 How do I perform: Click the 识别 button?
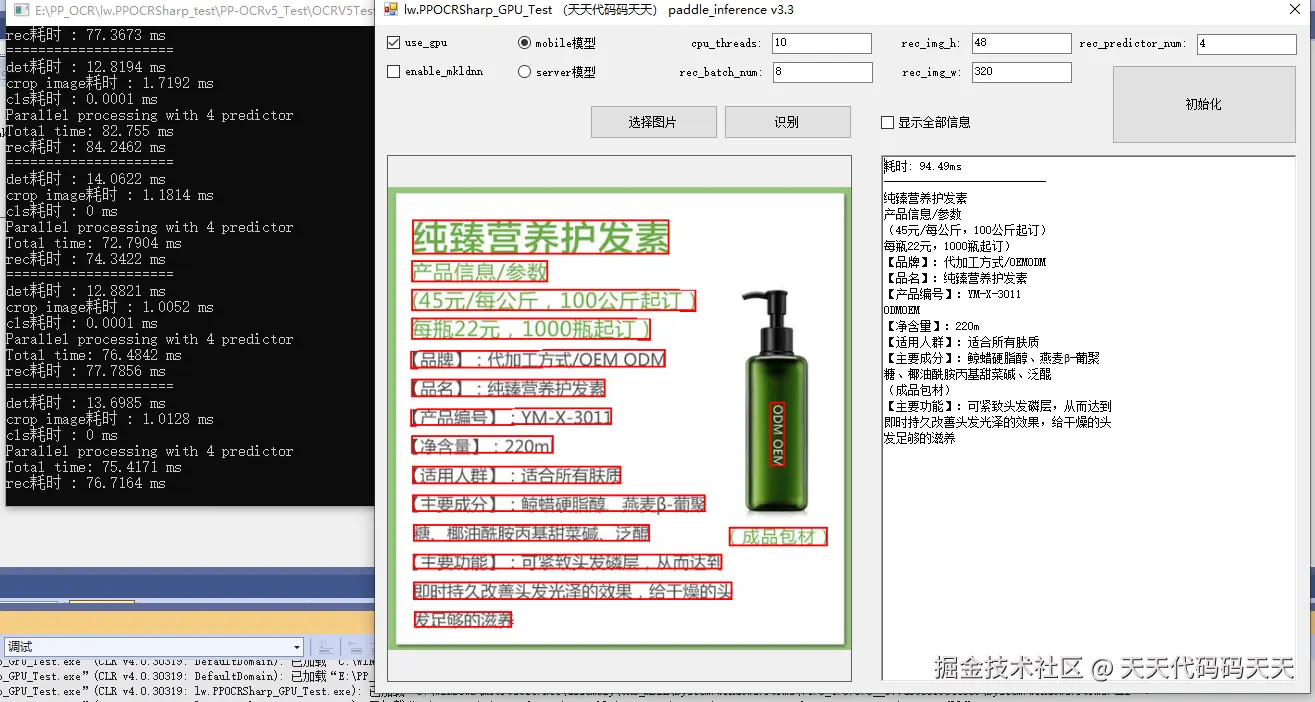[788, 121]
